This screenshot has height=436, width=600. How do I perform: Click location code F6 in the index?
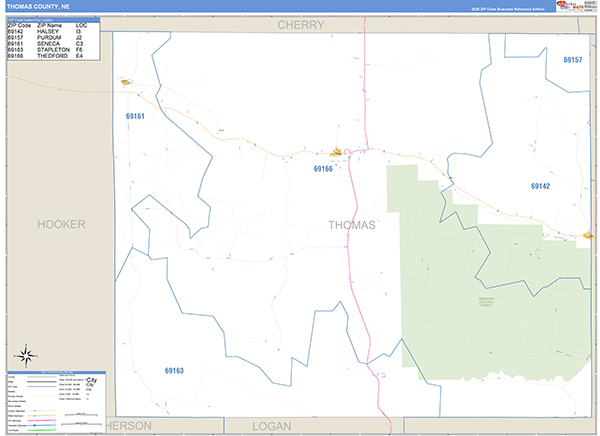click(x=79, y=50)
